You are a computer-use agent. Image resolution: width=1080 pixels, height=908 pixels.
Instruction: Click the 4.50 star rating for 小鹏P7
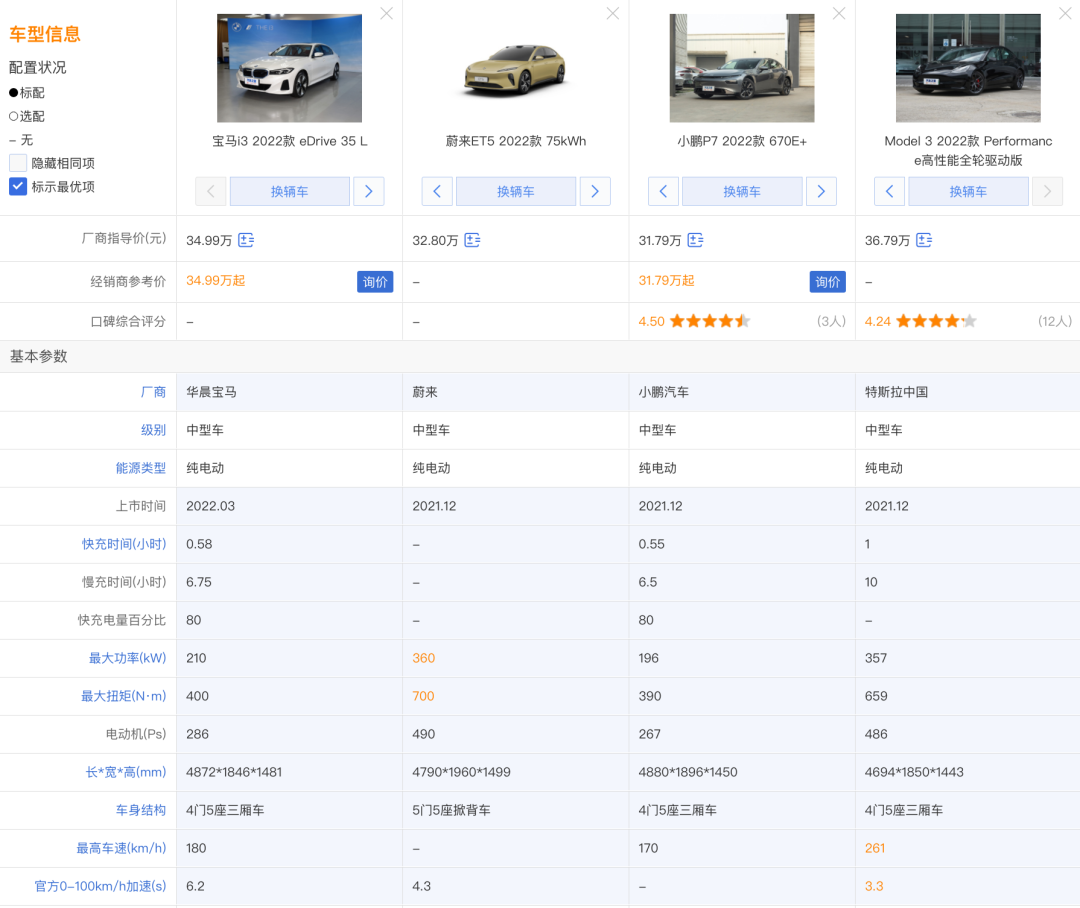694,321
